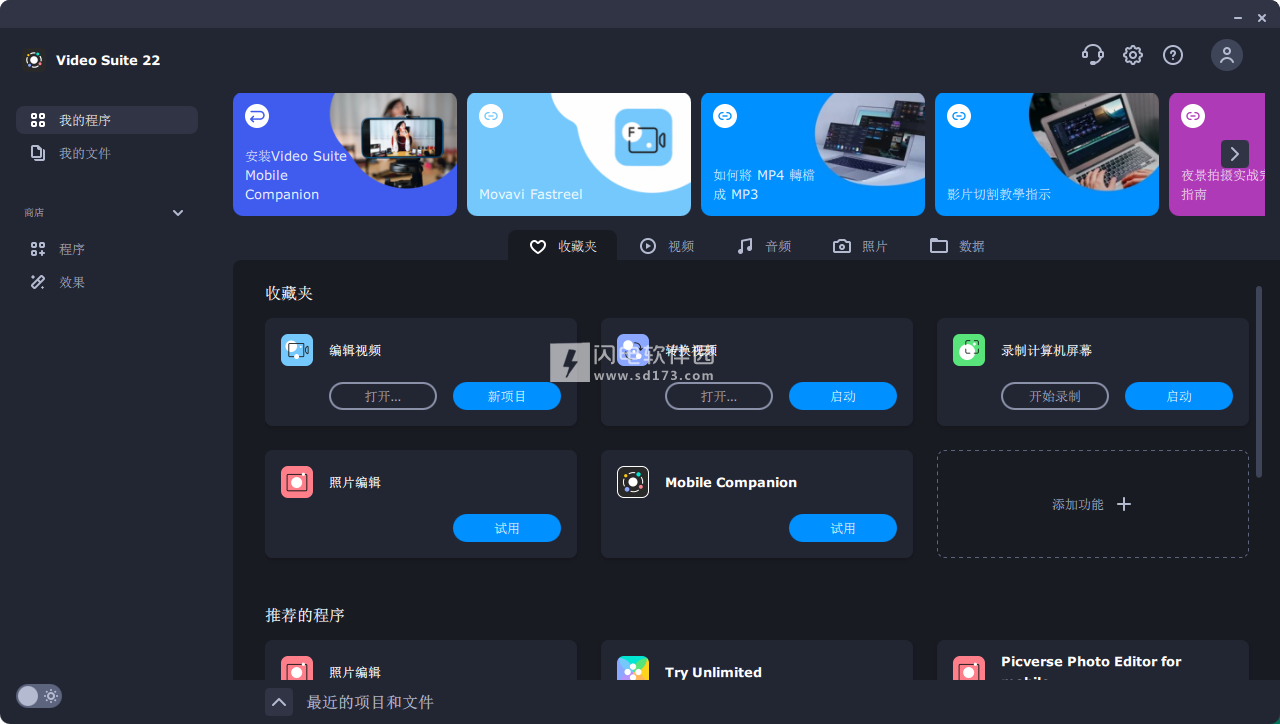
Task: Switch to the 音频 tab
Action: coord(764,246)
